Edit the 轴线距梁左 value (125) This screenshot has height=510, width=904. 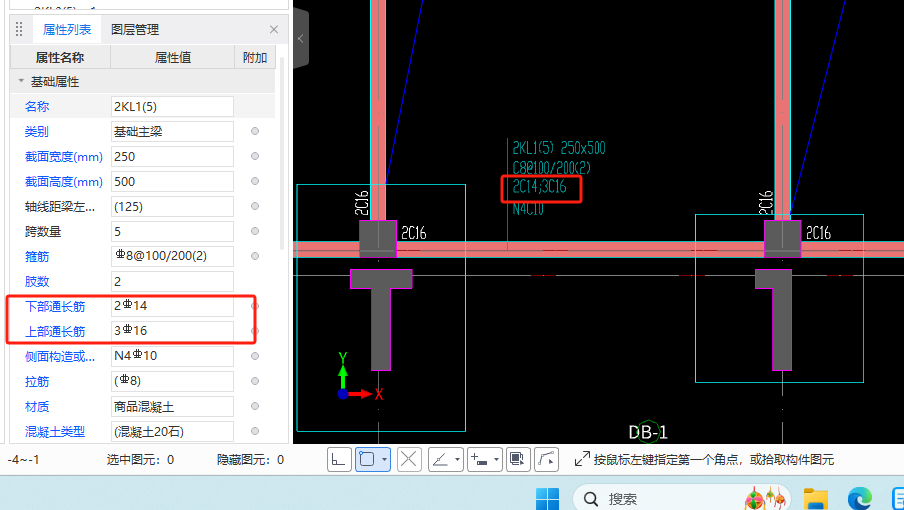pyautogui.click(x=172, y=206)
